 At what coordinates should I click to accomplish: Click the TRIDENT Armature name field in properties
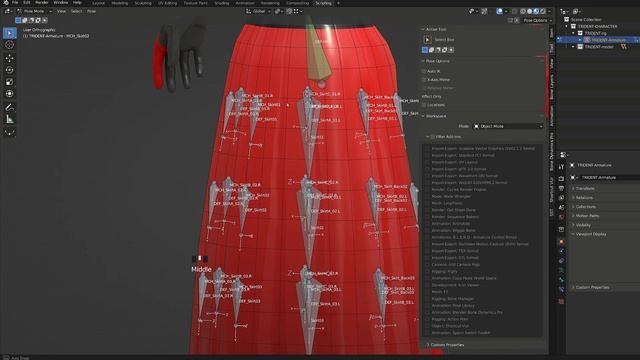[x=610, y=178]
